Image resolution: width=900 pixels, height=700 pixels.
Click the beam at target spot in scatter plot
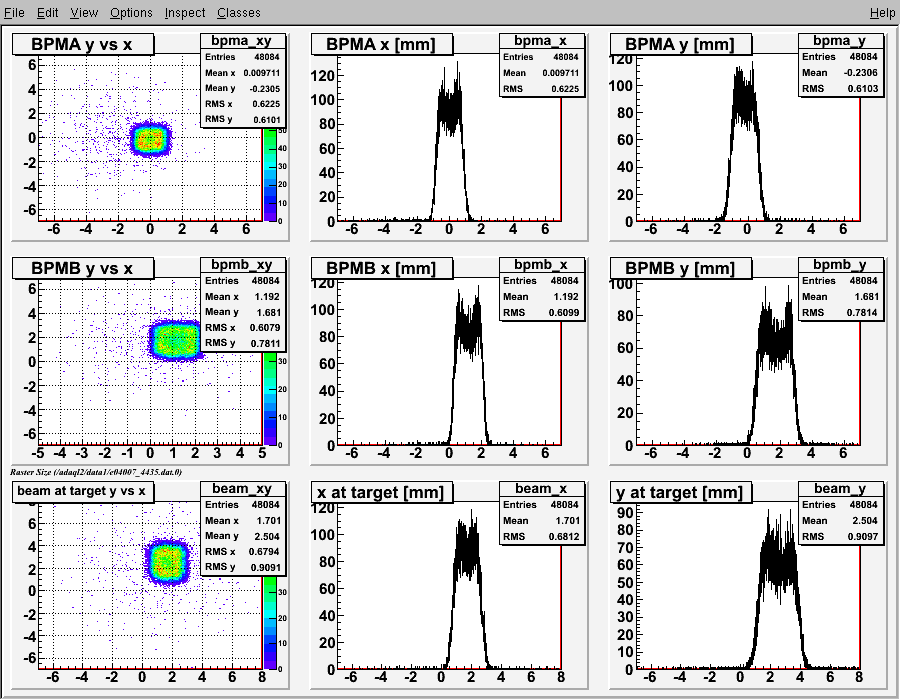[x=167, y=561]
